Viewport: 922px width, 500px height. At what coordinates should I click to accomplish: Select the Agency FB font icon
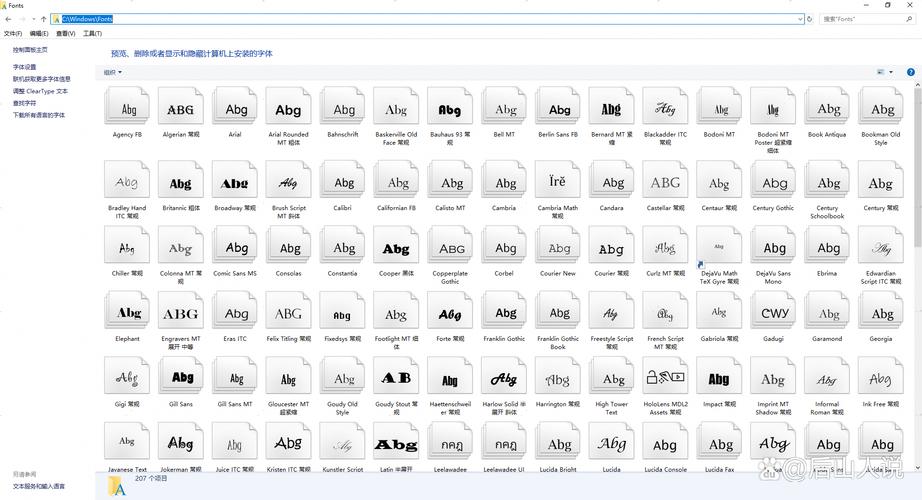click(x=127, y=106)
